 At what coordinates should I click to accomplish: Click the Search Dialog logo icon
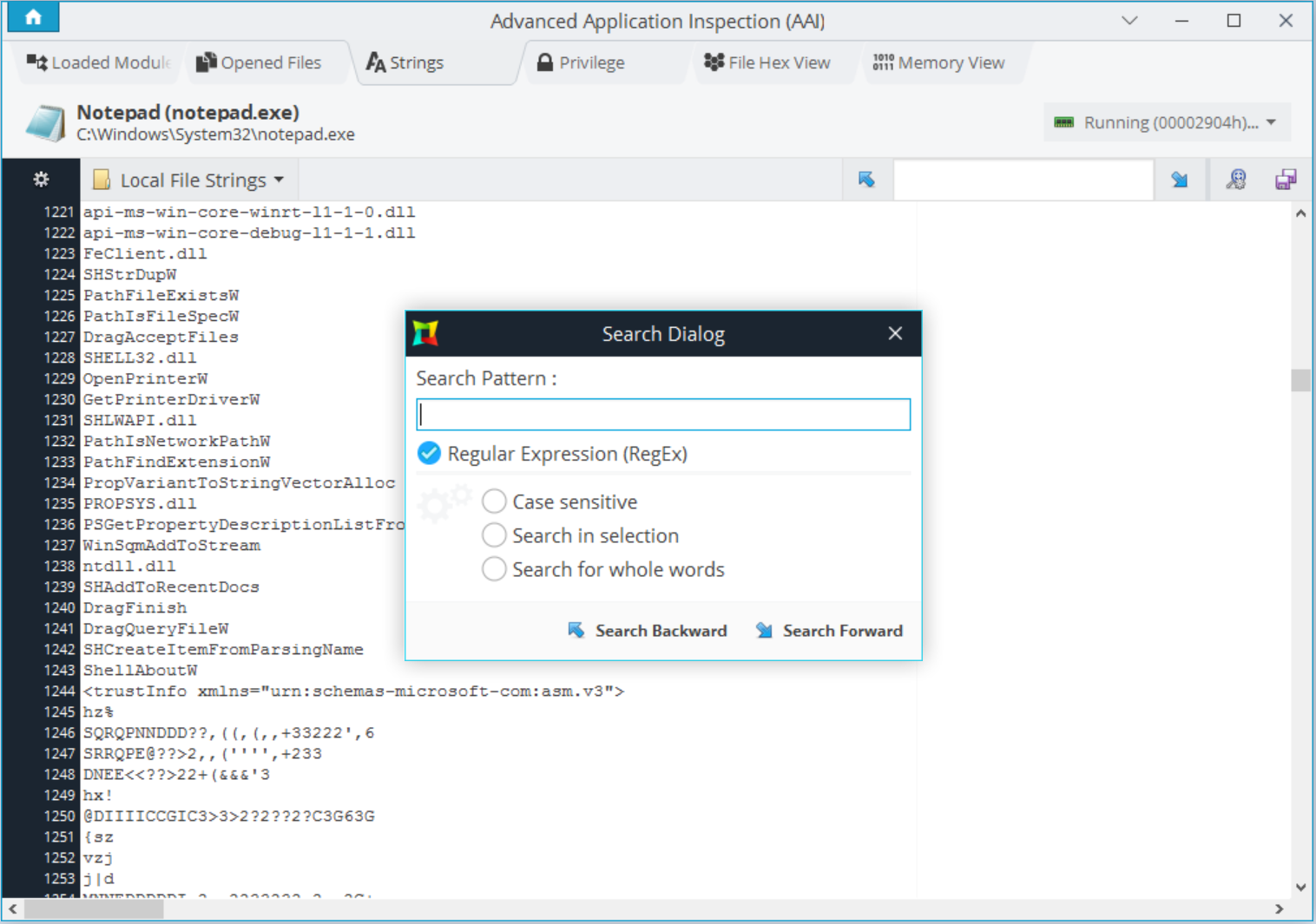click(x=425, y=333)
